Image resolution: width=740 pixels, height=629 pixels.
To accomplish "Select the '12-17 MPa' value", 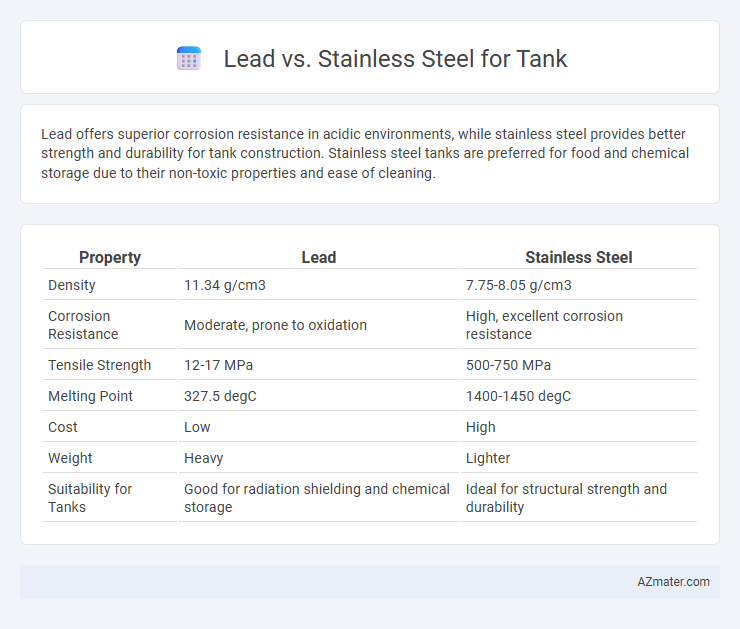I will pyautogui.click(x=219, y=365).
